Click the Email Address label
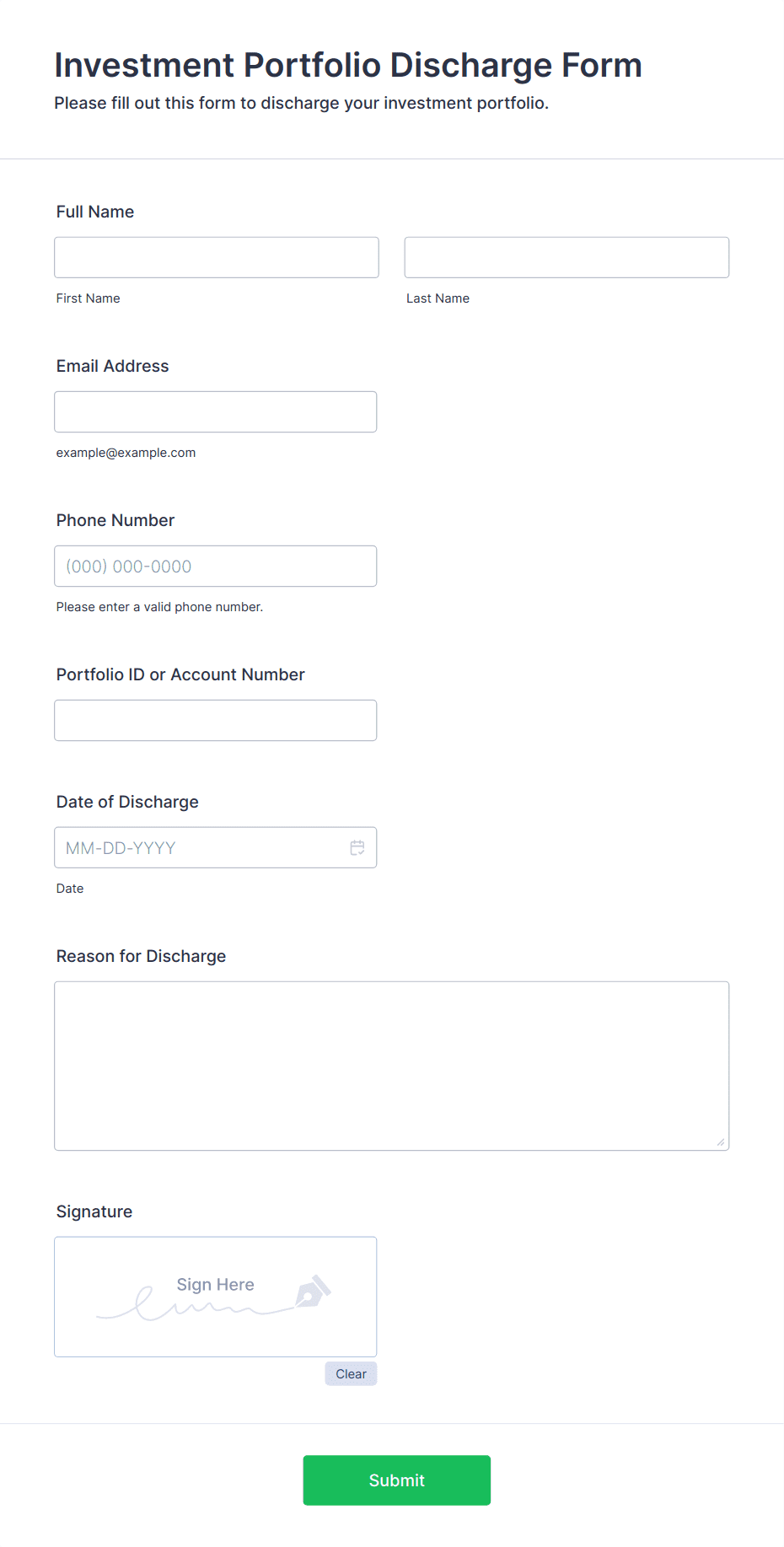 point(113,366)
